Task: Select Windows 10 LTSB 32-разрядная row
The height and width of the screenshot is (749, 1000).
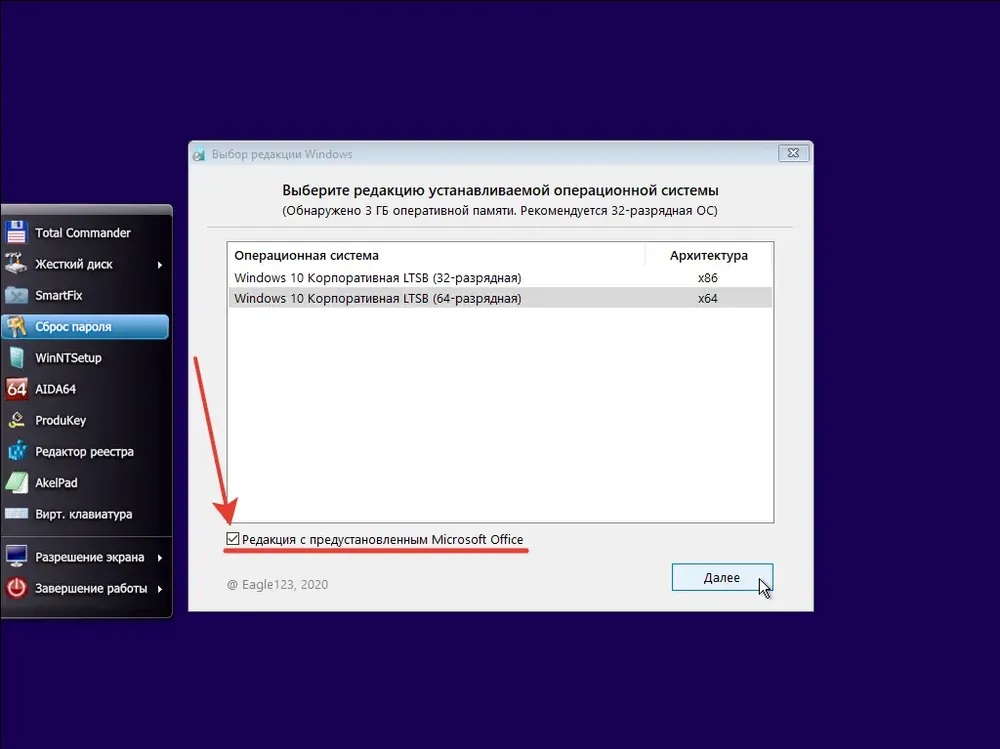Action: click(x=500, y=278)
